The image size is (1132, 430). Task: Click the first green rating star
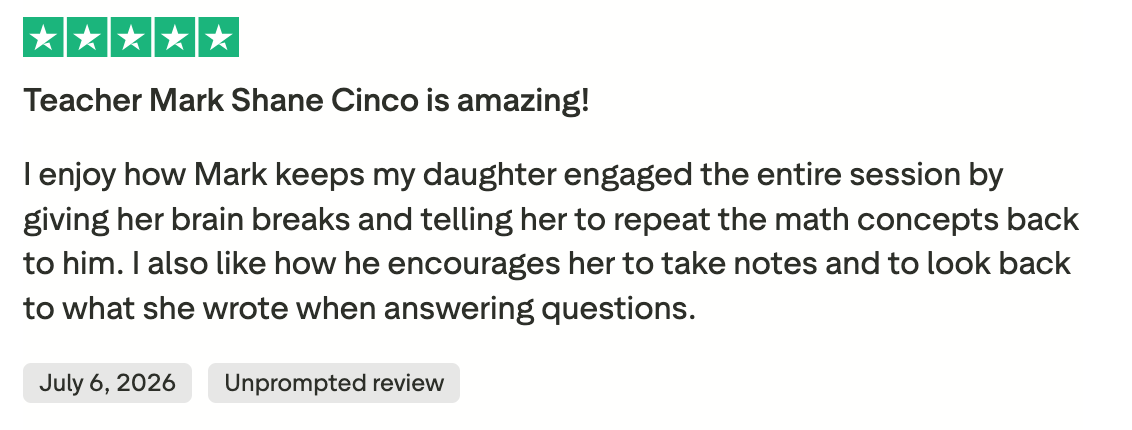44,37
